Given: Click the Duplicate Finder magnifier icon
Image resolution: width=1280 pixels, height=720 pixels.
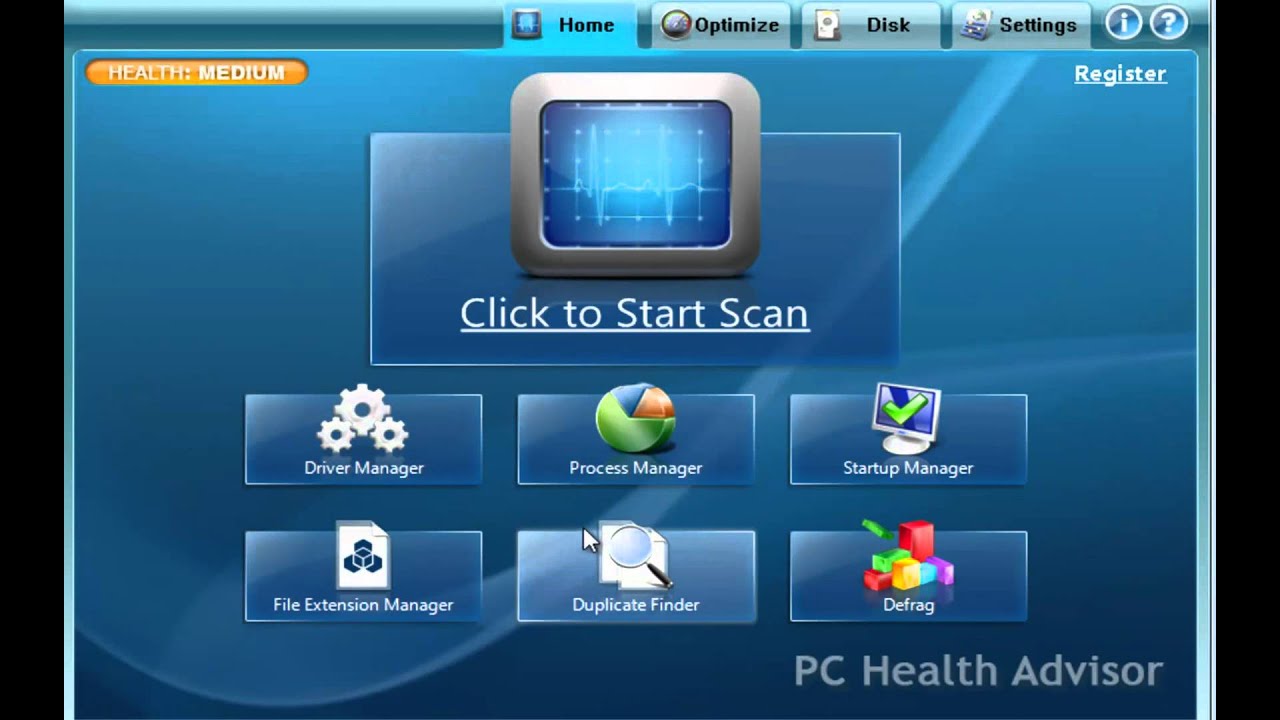Looking at the screenshot, I should (x=636, y=556).
